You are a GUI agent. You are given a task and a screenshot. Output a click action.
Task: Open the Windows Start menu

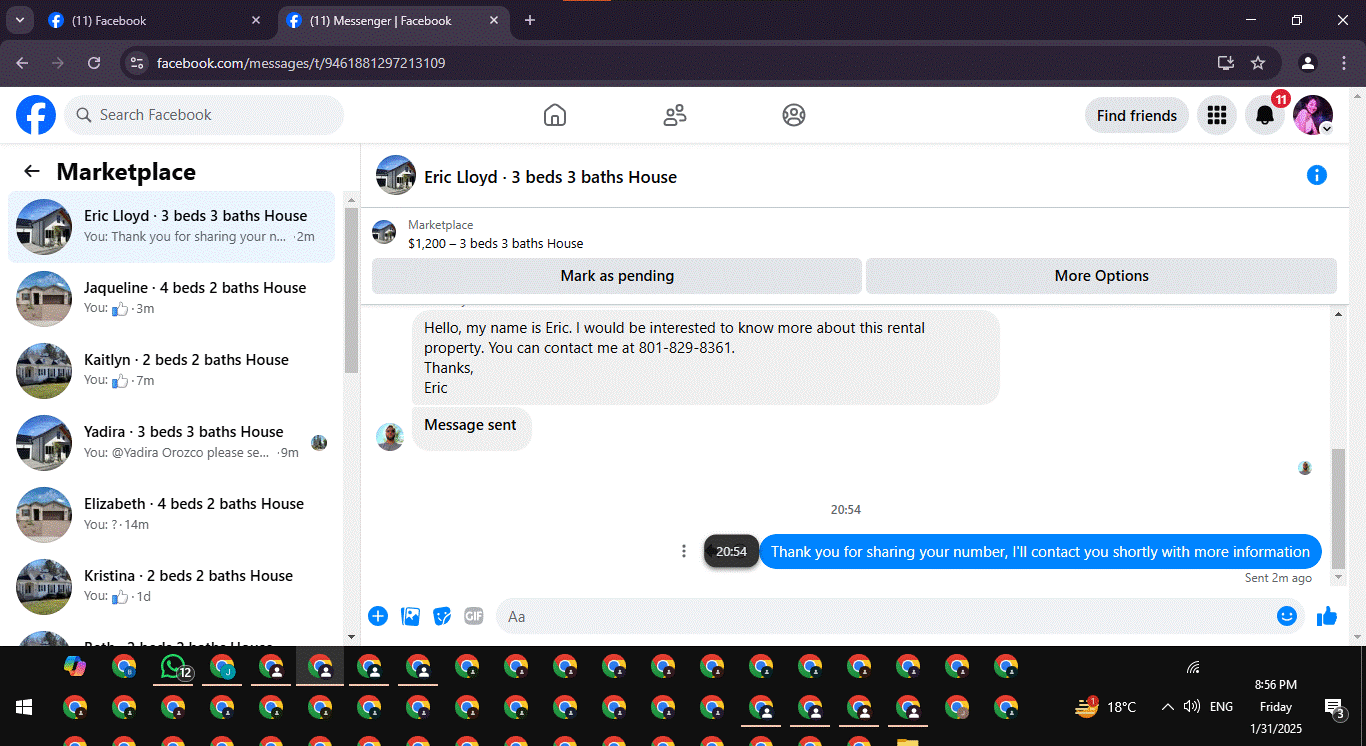24,707
